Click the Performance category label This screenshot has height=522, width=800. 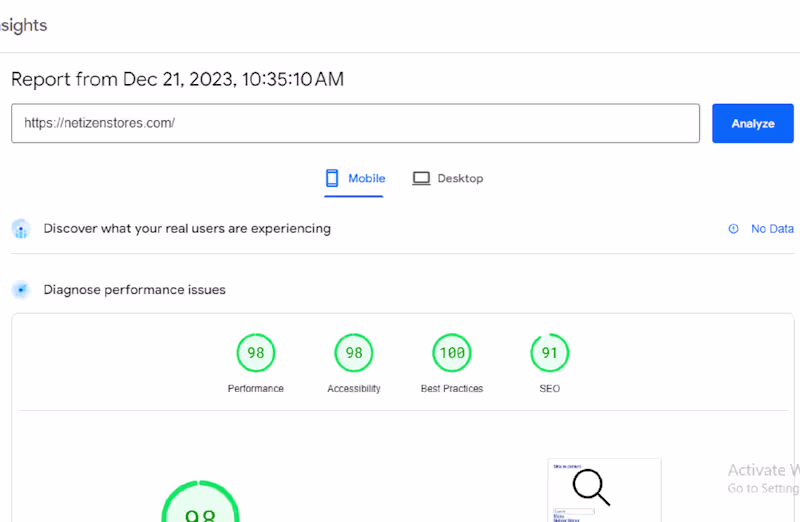[255, 388]
